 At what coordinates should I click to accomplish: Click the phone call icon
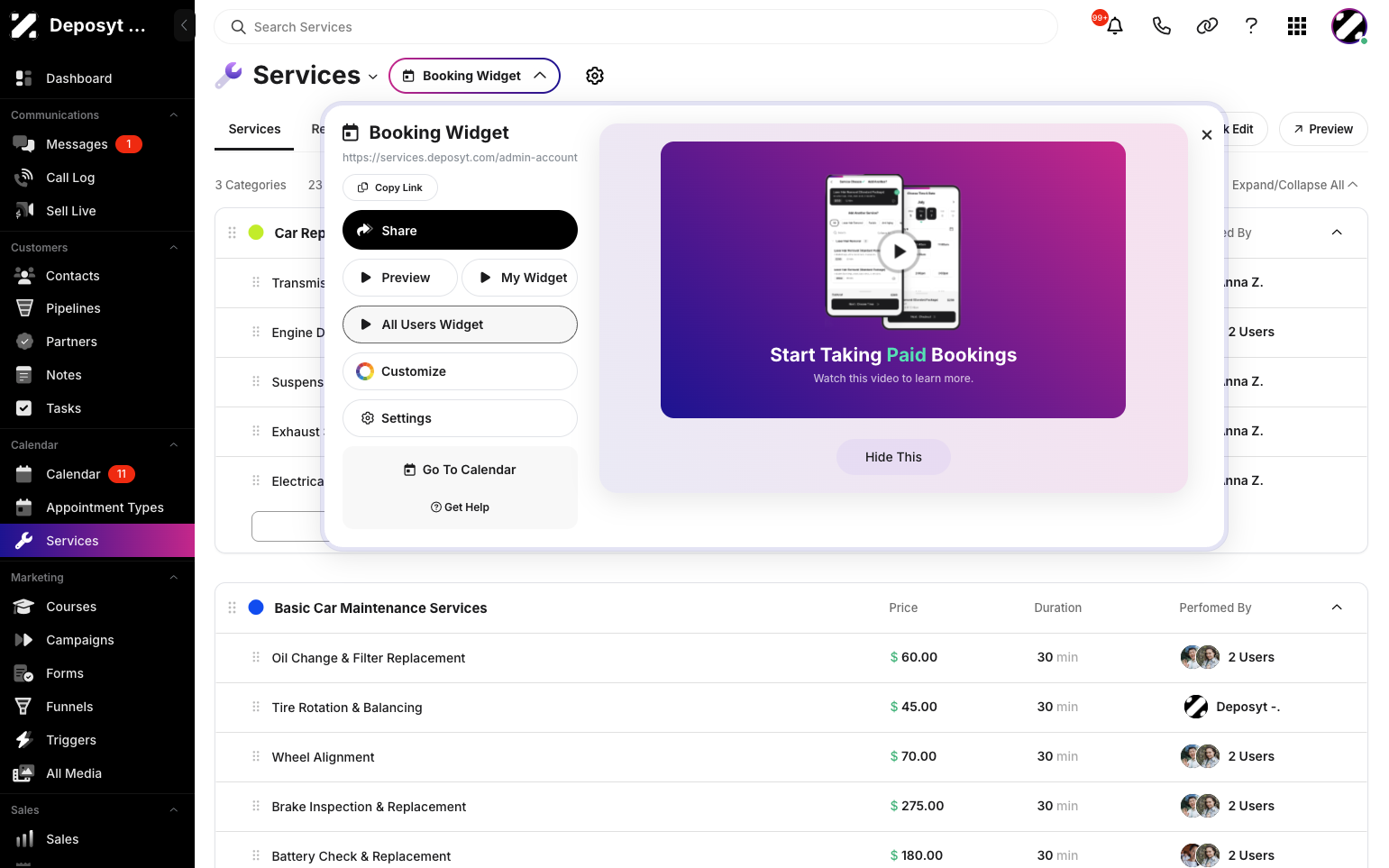pos(1162,26)
